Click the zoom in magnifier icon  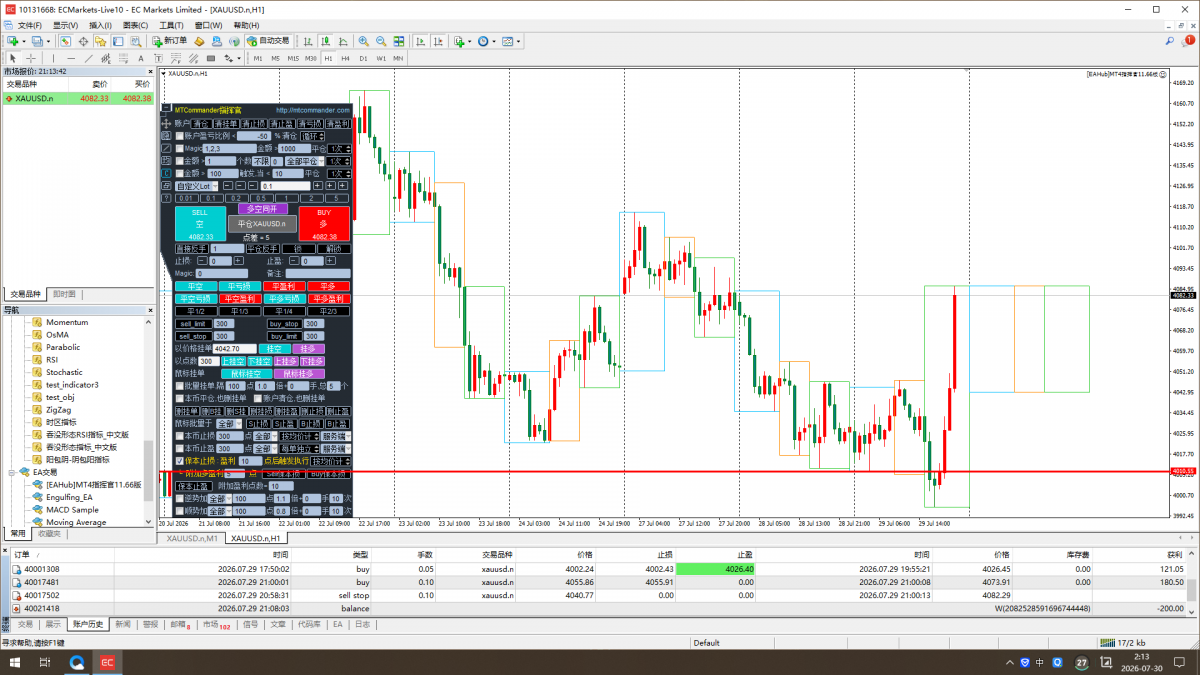(x=363, y=41)
